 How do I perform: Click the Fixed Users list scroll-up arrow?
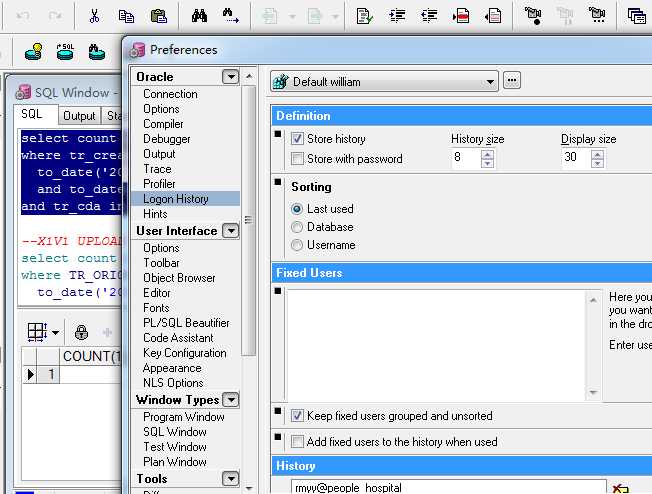click(x=593, y=299)
